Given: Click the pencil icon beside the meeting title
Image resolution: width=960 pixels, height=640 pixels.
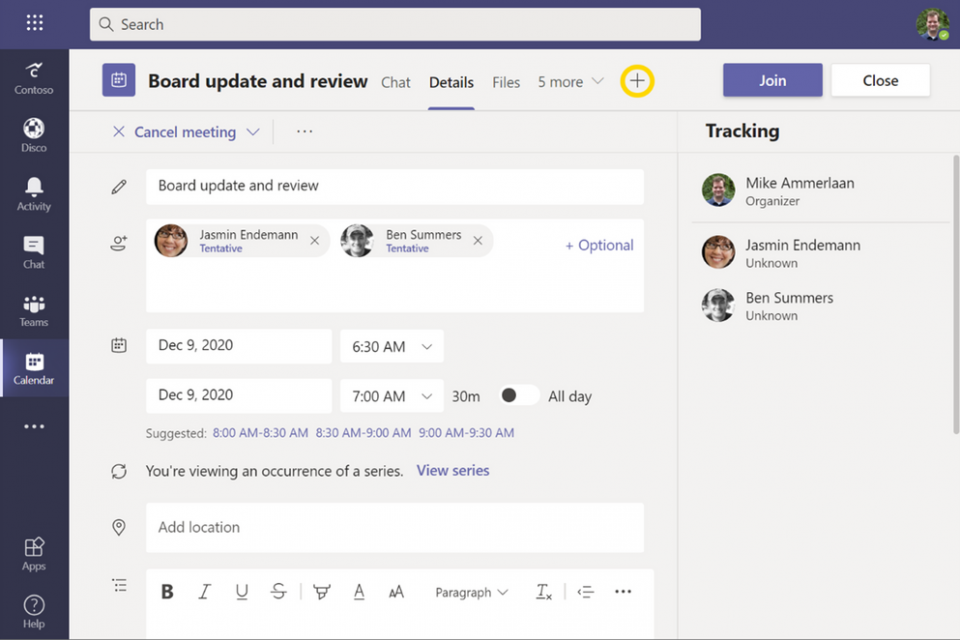Looking at the screenshot, I should point(119,186).
